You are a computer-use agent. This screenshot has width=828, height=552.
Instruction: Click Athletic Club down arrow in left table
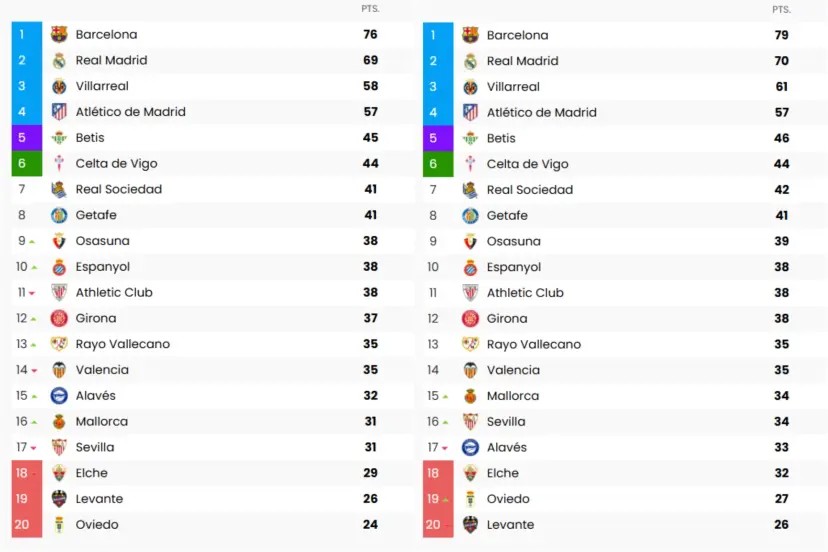(32, 294)
